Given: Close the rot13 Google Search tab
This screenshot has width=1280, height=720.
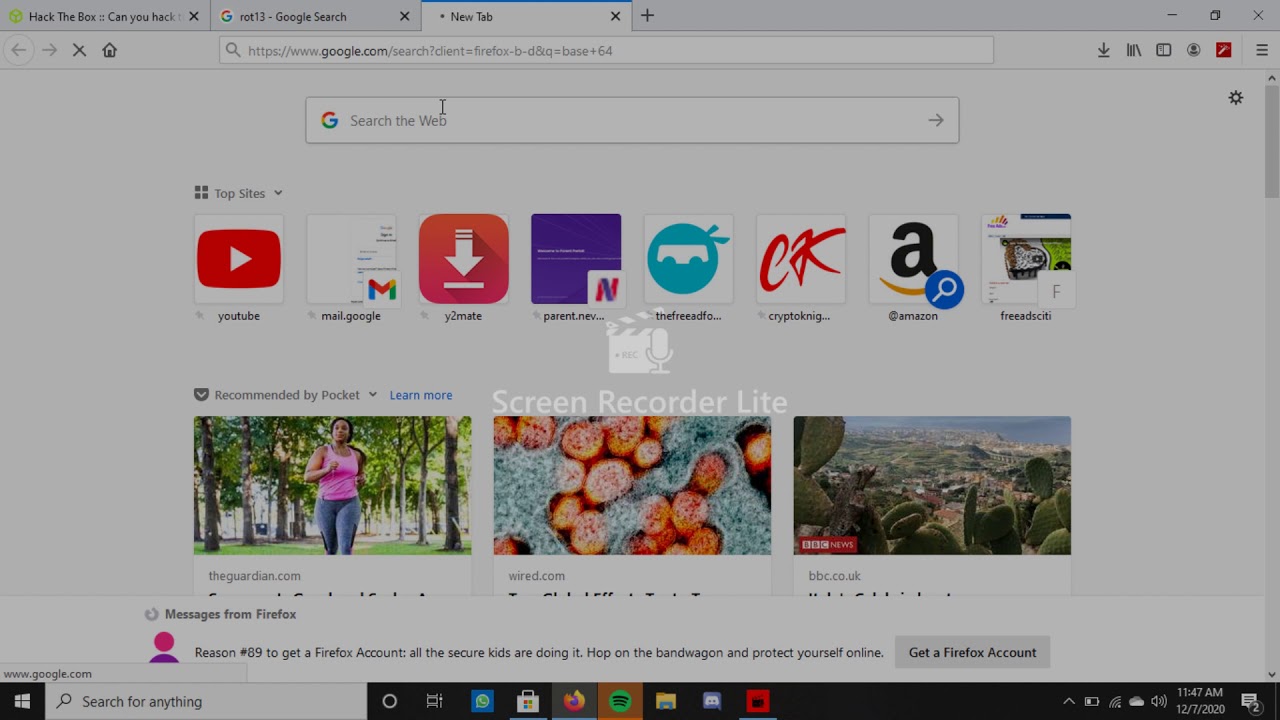Looking at the screenshot, I should coord(405,16).
